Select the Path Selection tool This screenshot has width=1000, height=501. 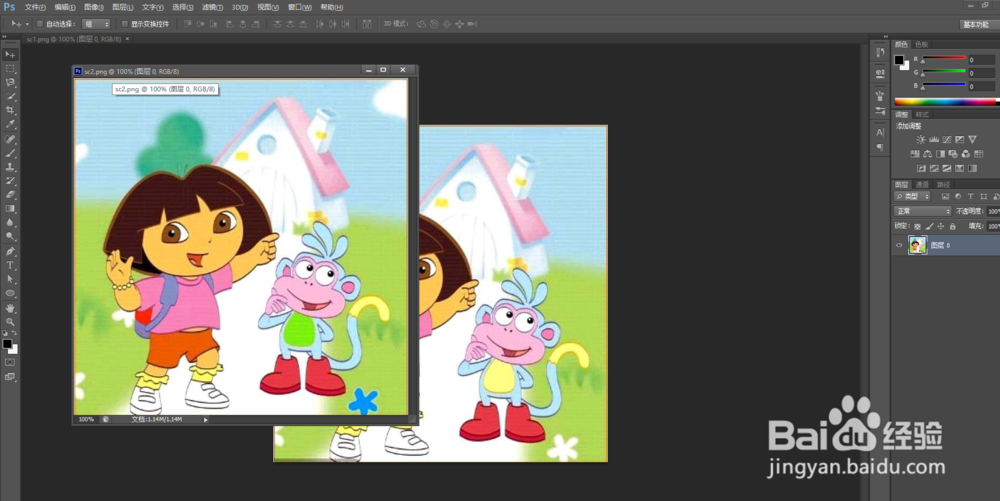[10, 279]
